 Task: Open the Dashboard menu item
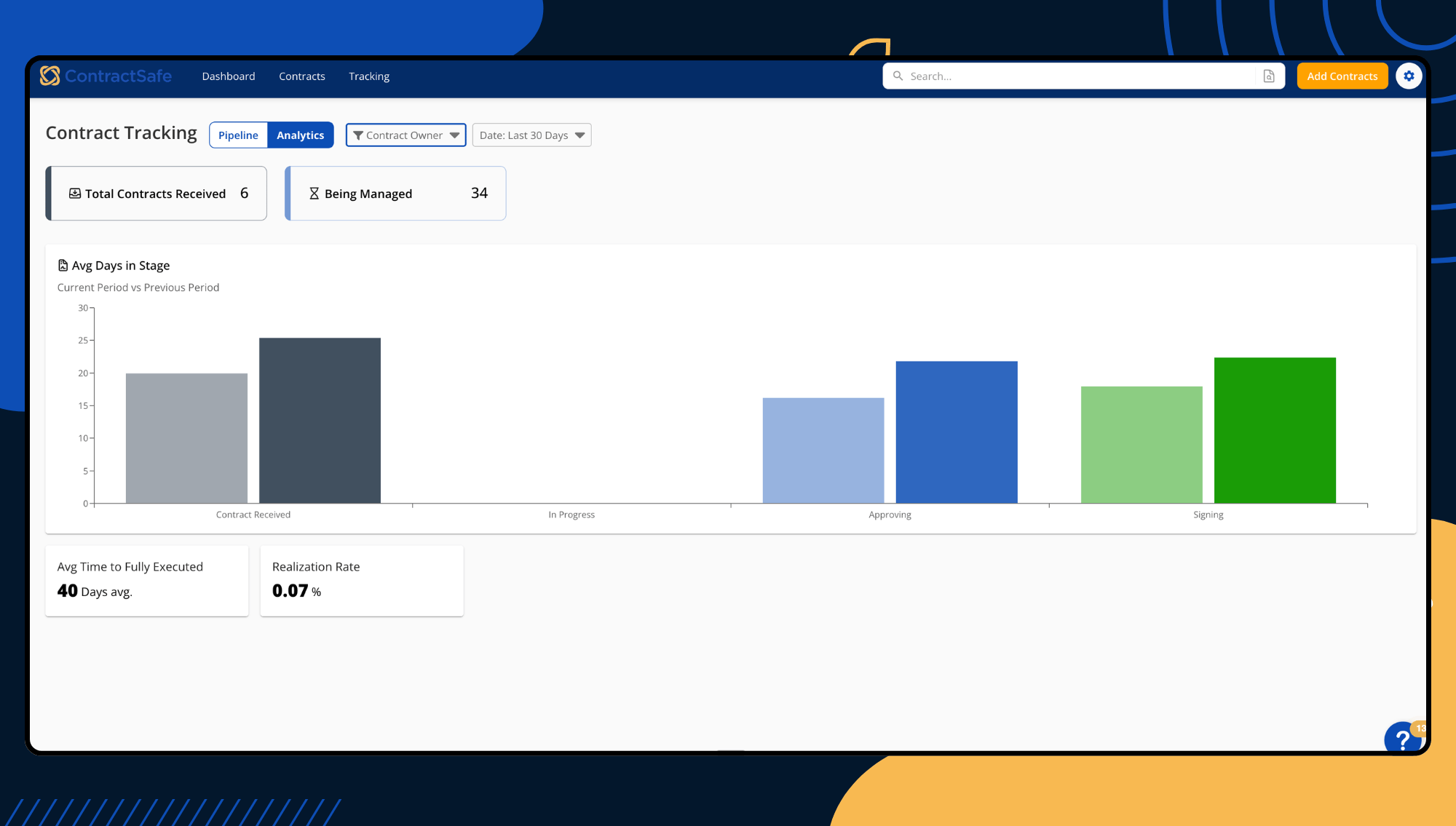click(x=229, y=76)
